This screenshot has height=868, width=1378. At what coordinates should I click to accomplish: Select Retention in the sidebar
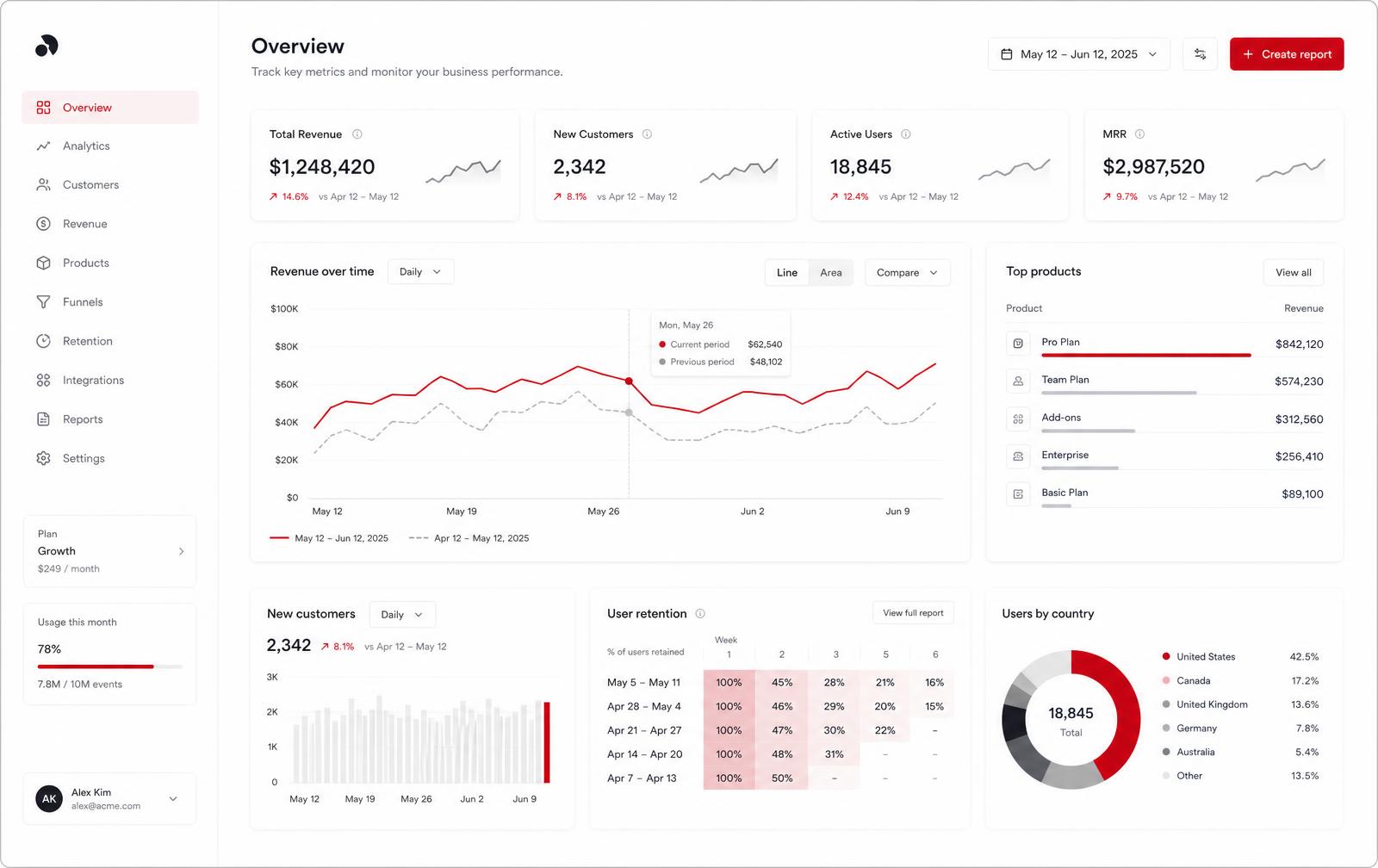pyautogui.click(x=110, y=341)
